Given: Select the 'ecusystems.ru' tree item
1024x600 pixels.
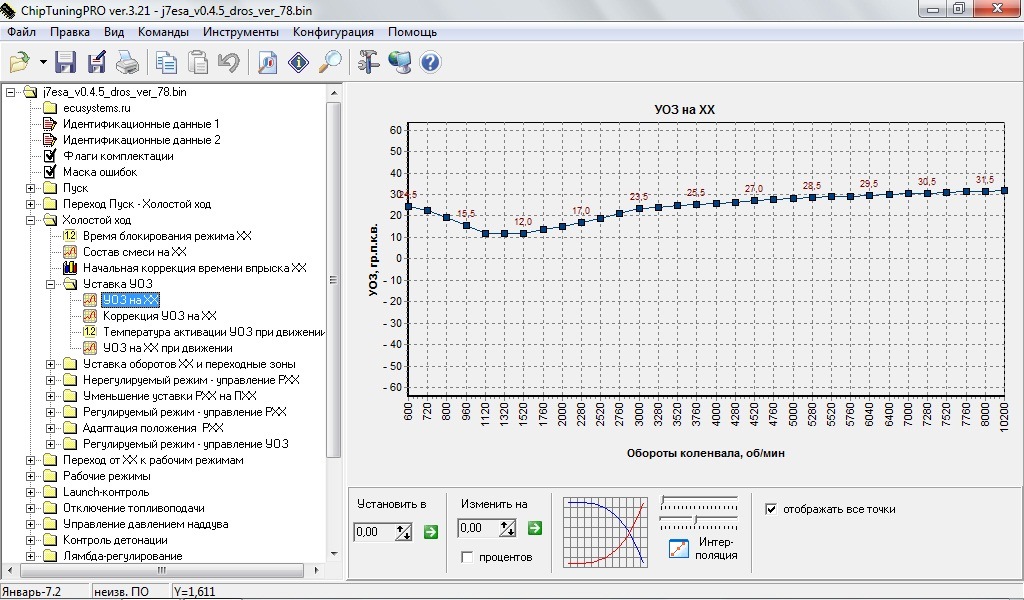Looking at the screenshot, I should click(97, 108).
